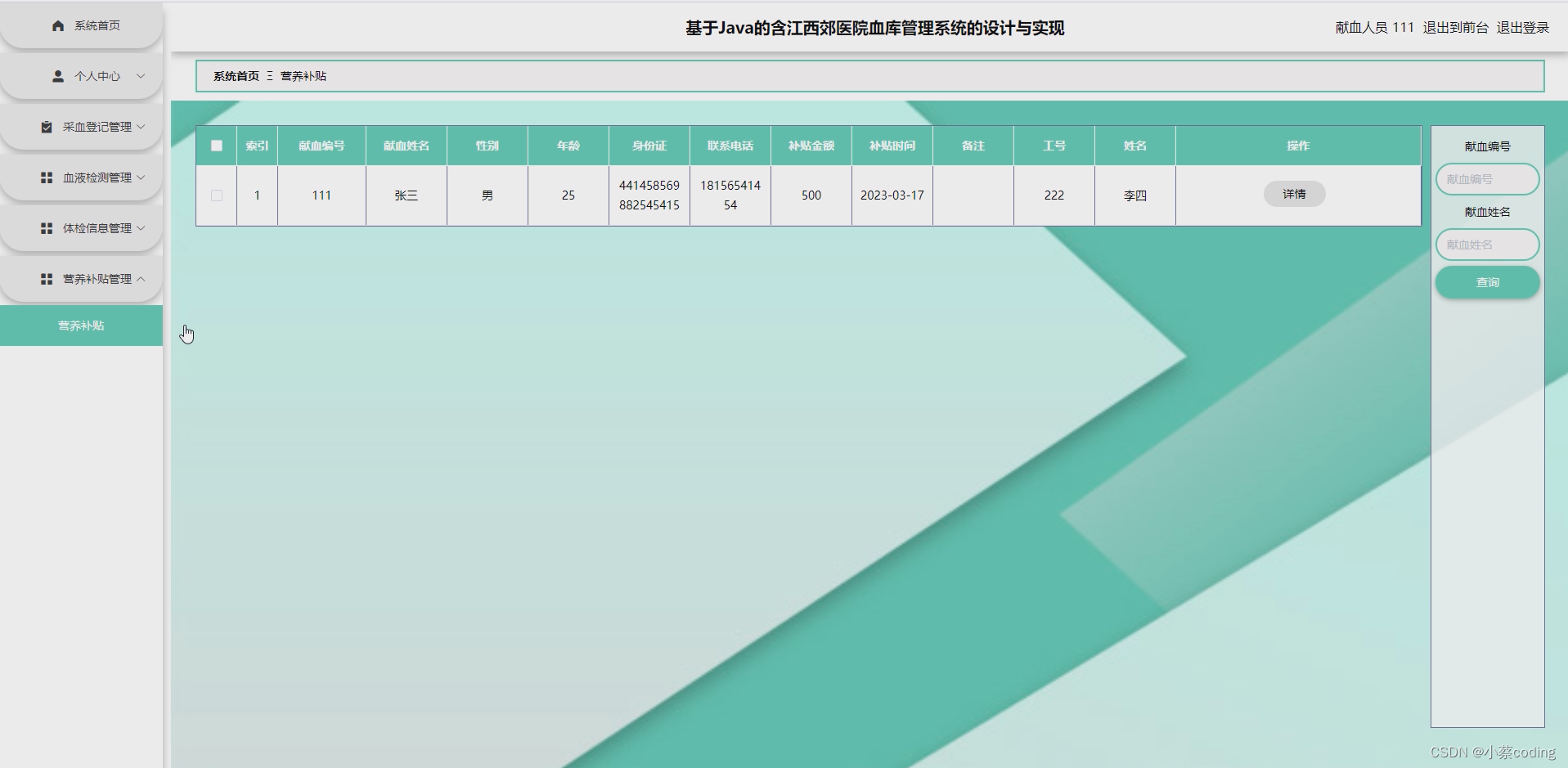Click the cell showing 李四
The image size is (1568, 768).
point(1135,195)
